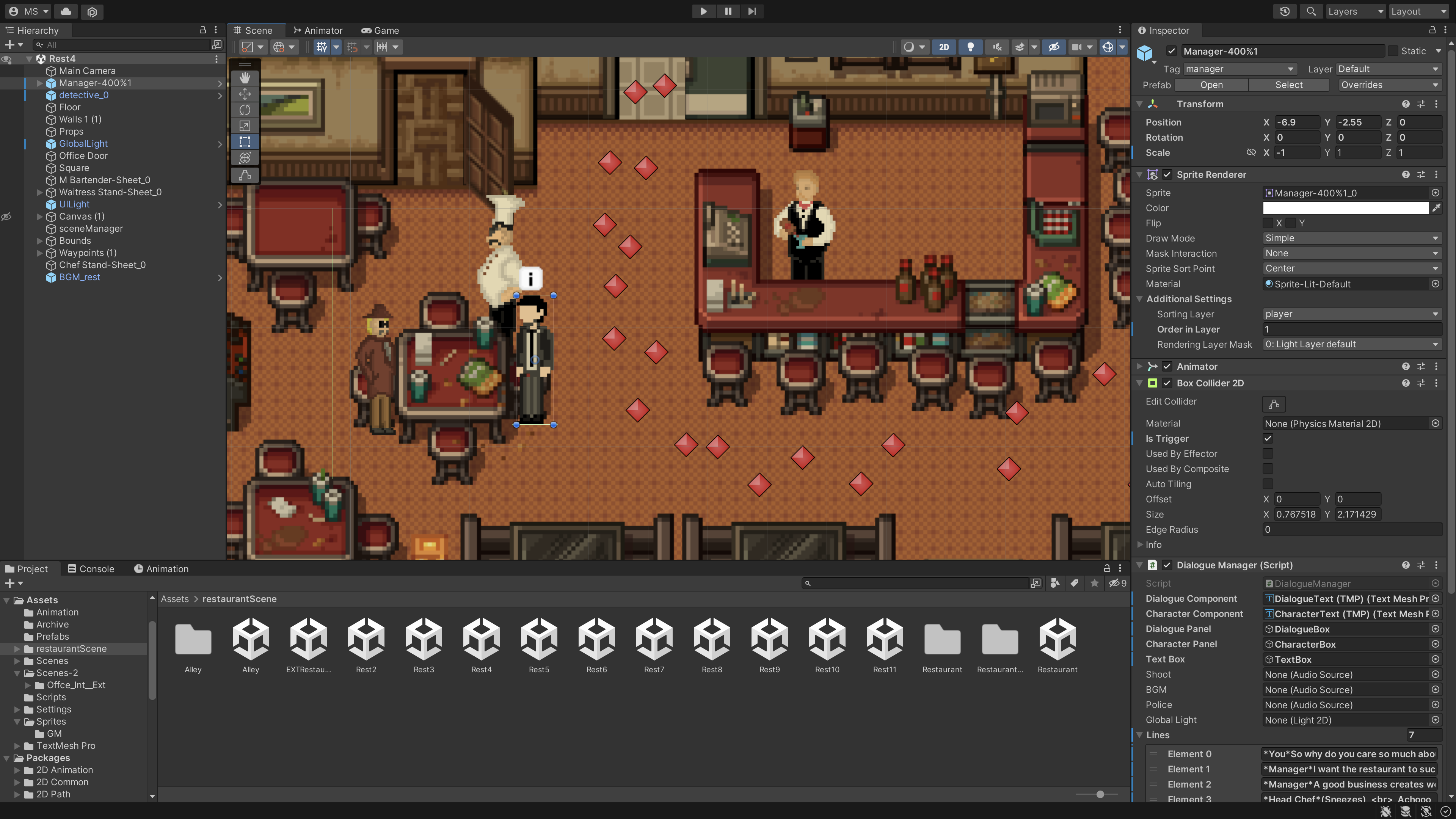Viewport: 1456px width, 819px height.
Task: Enable Used By Effector checkbox
Action: click(1268, 454)
